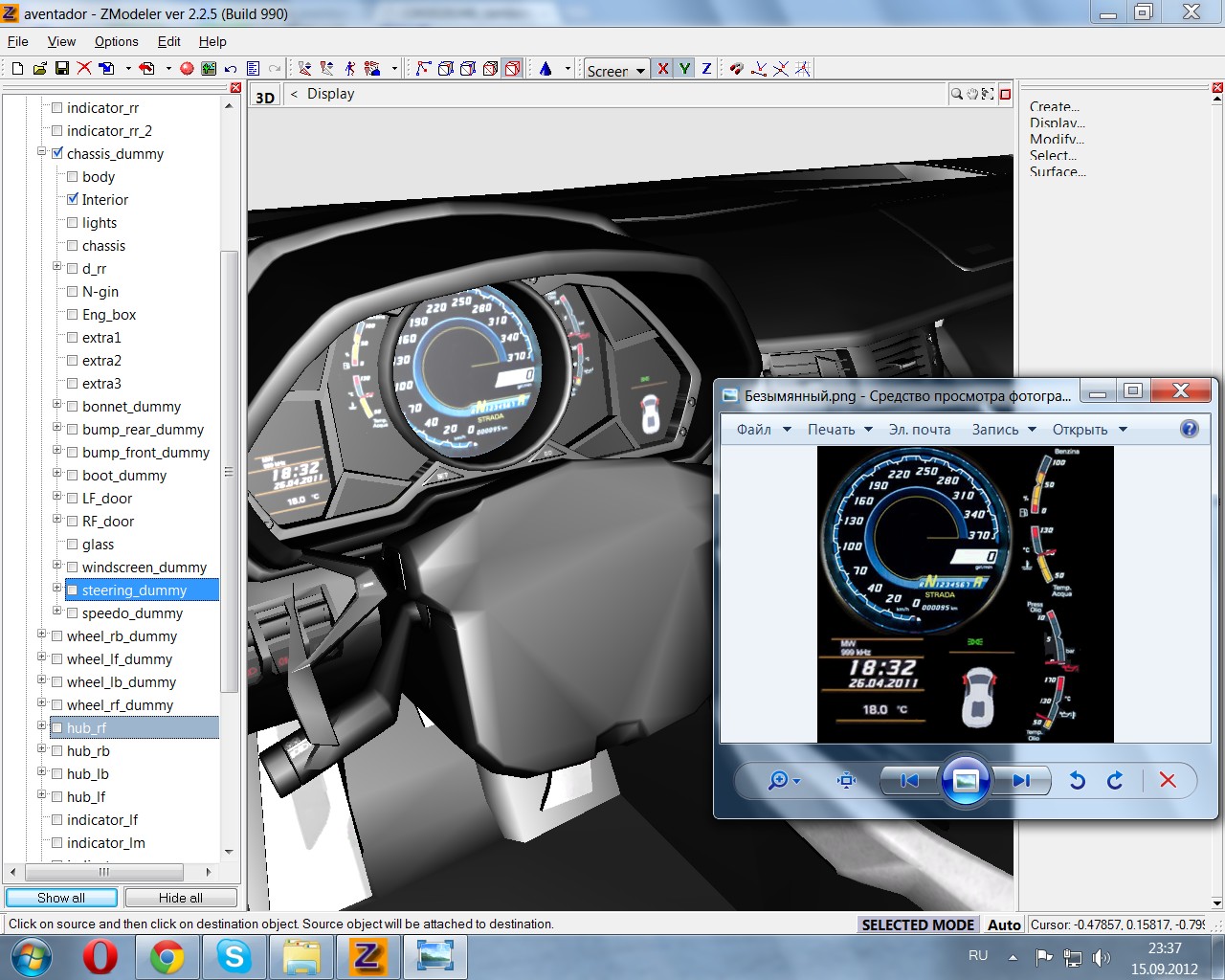This screenshot has height=980, width=1225.
Task: Open the View menu
Action: pyautogui.click(x=61, y=41)
